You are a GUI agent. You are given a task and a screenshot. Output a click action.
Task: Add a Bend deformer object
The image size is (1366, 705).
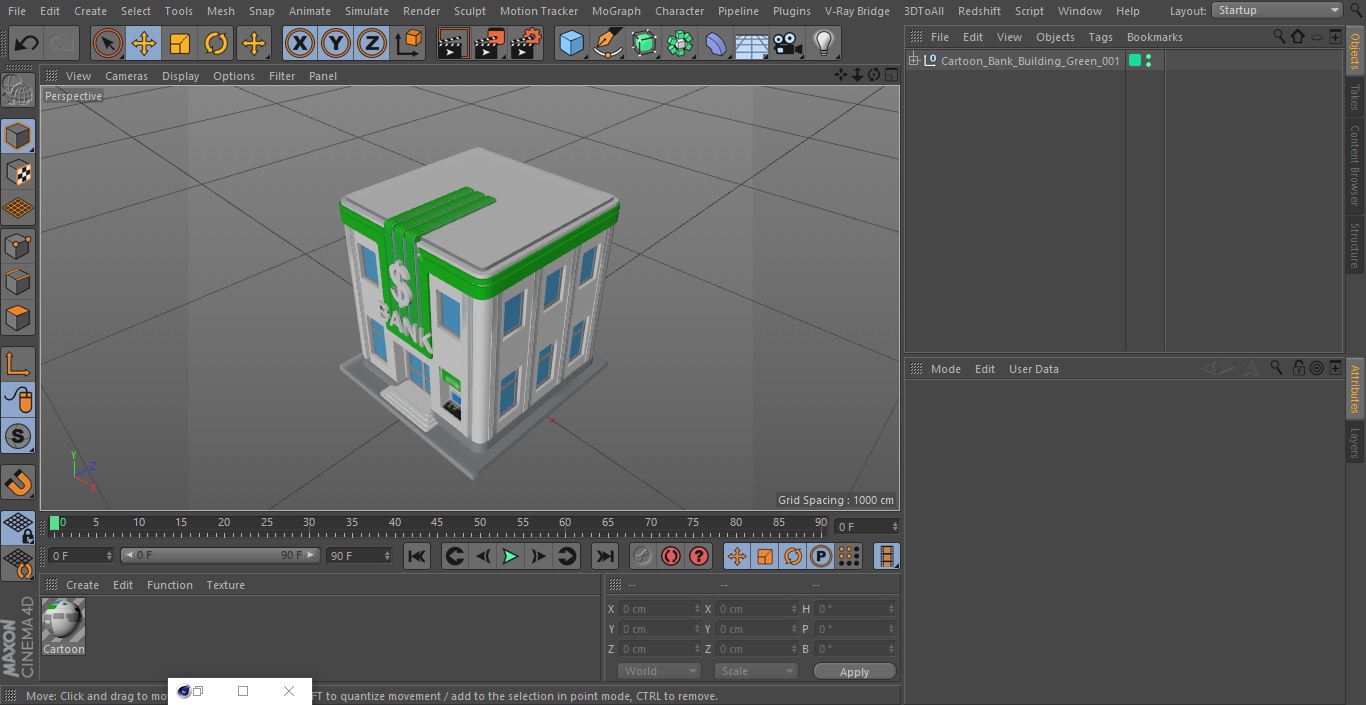(x=716, y=43)
